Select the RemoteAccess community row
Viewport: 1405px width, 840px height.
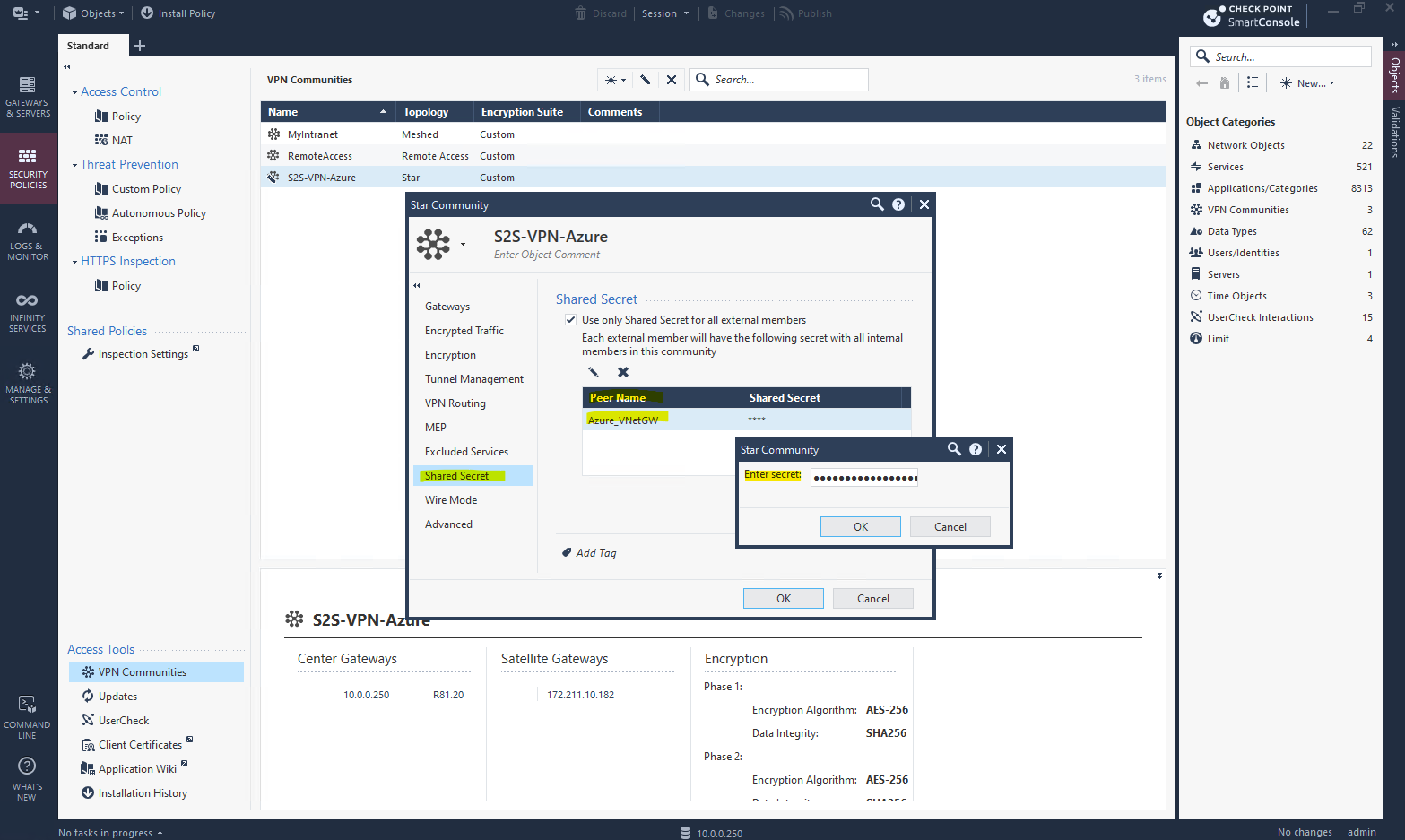713,156
